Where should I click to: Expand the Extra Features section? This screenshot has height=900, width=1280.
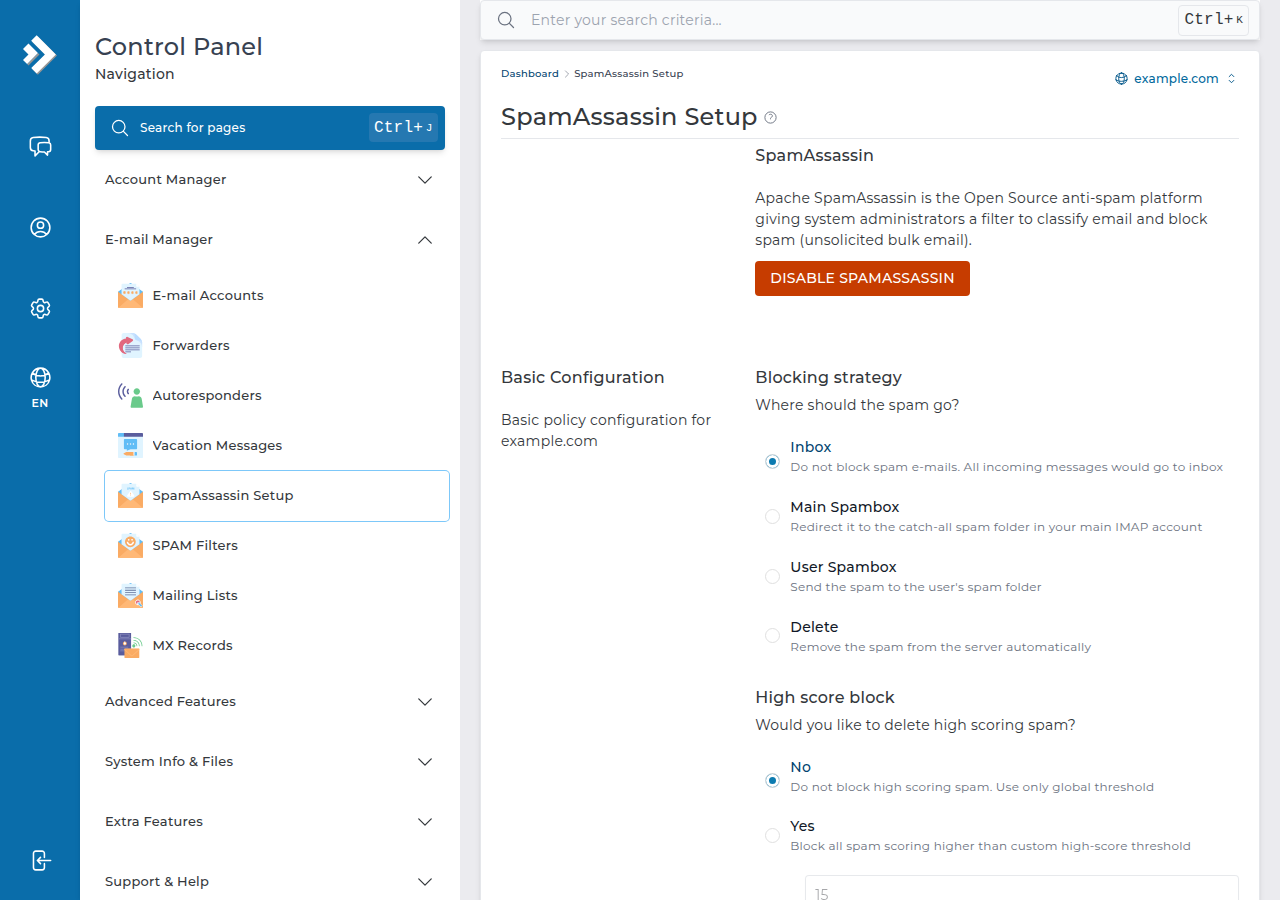click(x=270, y=822)
